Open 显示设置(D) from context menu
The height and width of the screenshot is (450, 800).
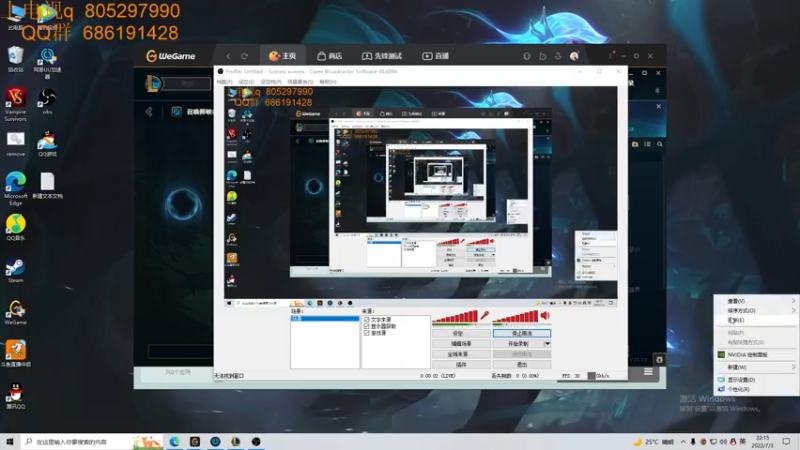pyautogui.click(x=756, y=380)
